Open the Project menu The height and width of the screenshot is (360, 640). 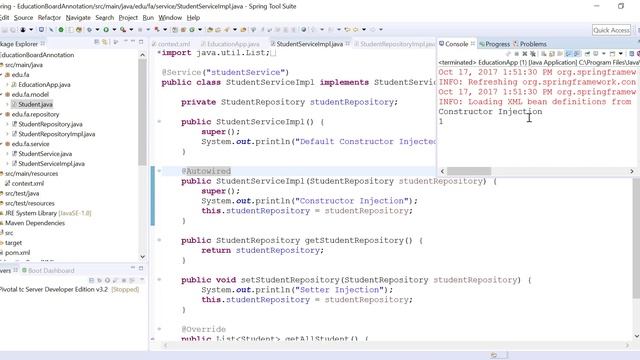(128, 18)
